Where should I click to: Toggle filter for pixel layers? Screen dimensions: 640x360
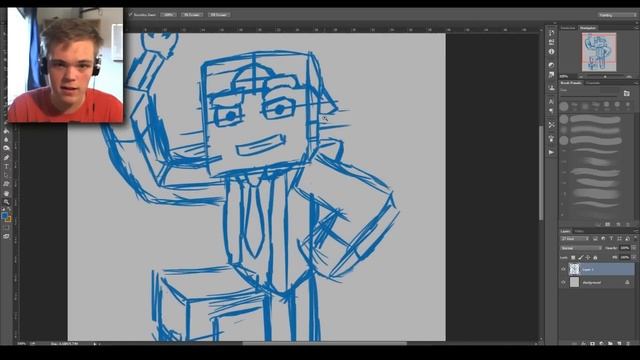[x=595, y=239]
